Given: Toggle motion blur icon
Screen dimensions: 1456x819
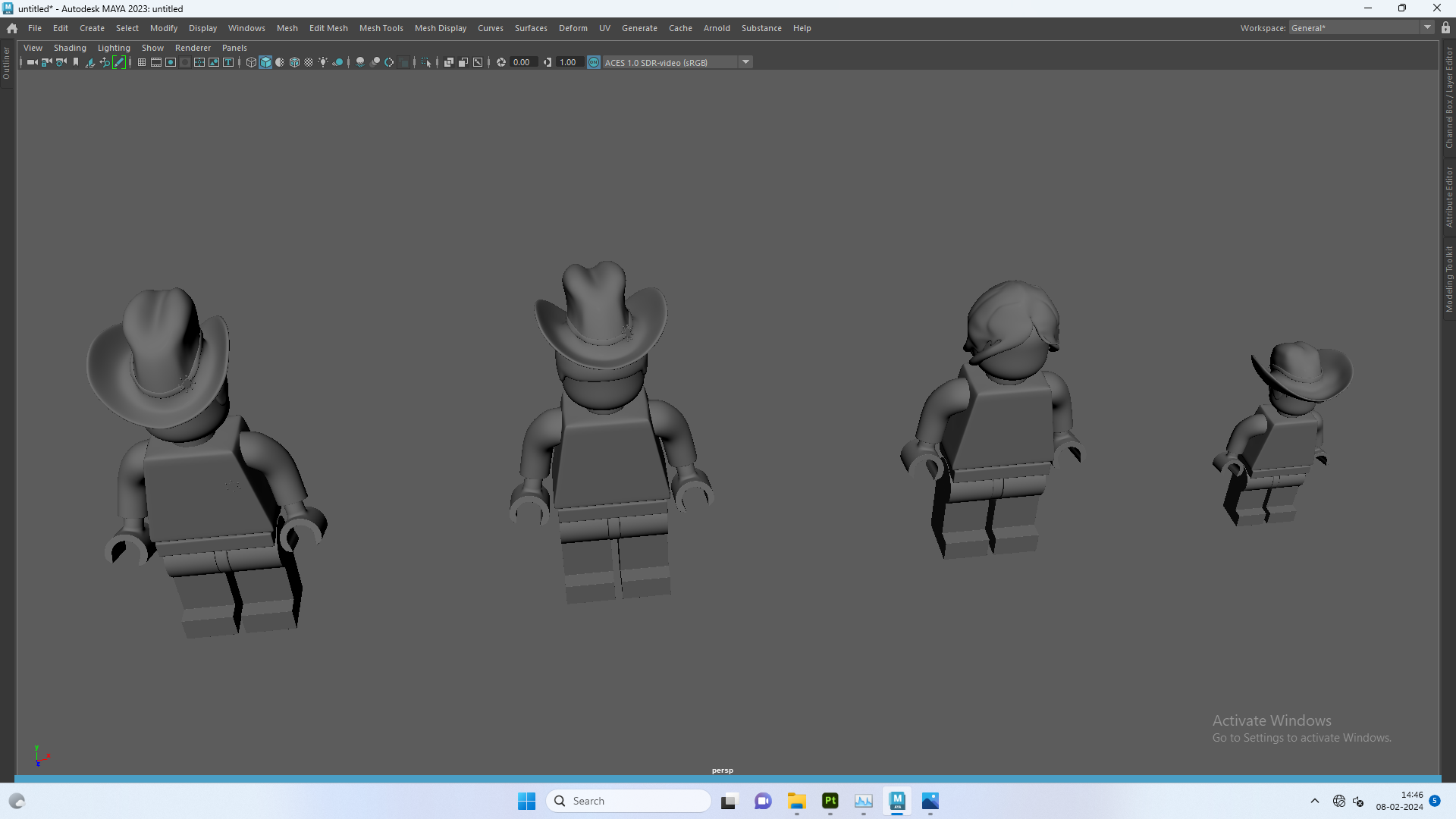Looking at the screenshot, I should coord(375,62).
